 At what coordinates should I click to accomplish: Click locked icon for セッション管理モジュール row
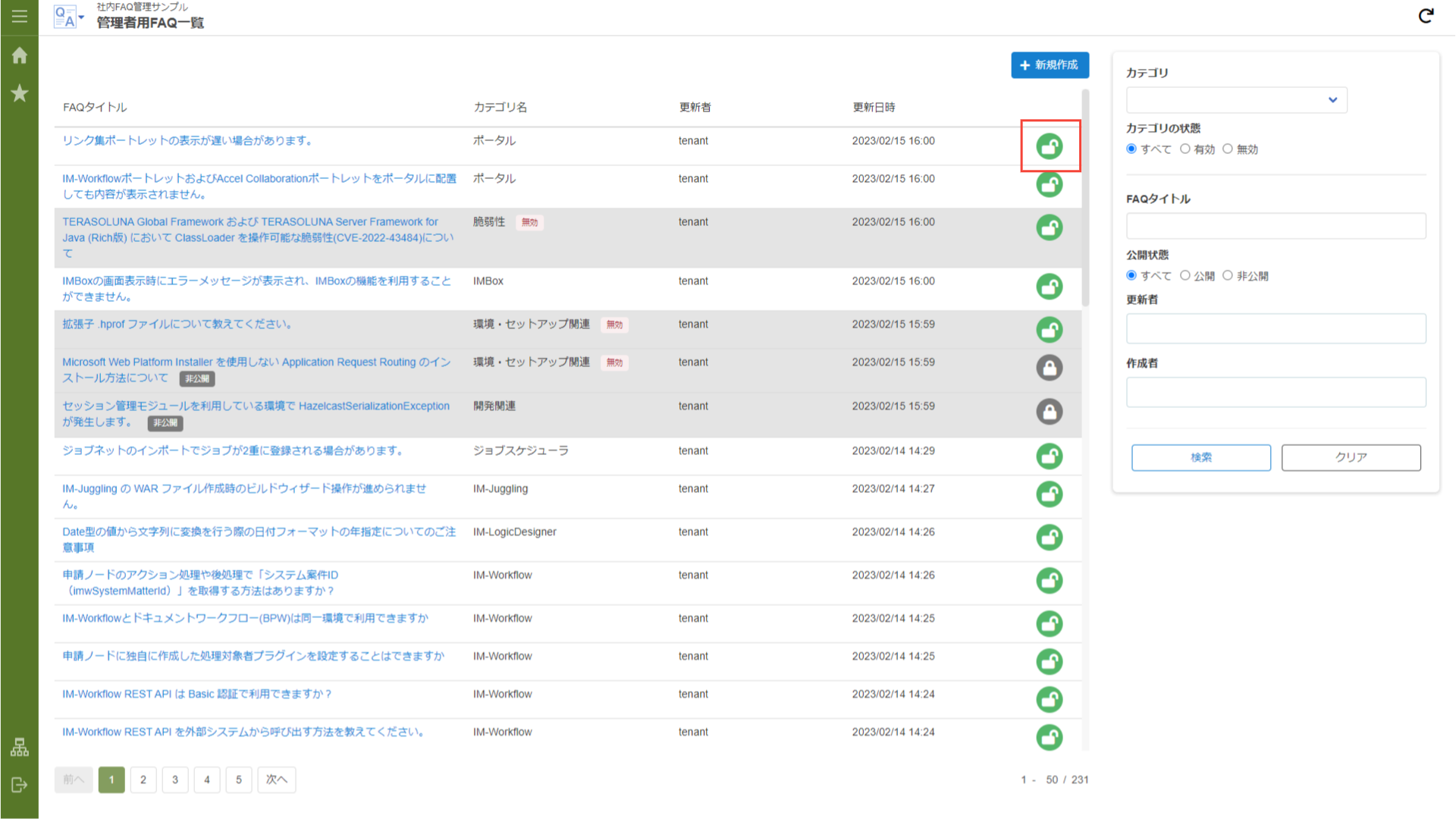point(1050,412)
